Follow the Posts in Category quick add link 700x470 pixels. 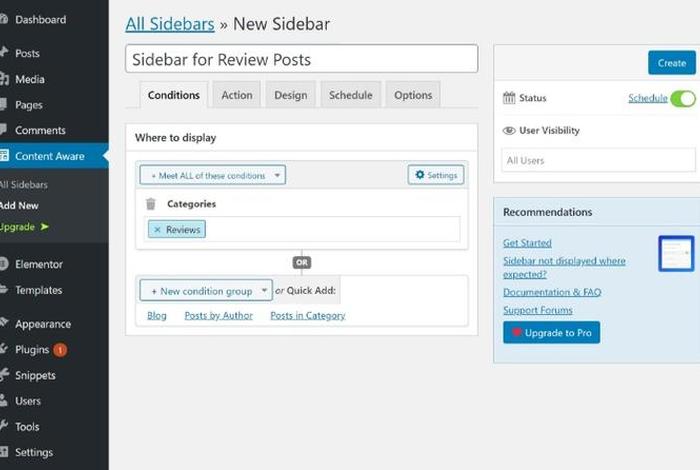pos(308,316)
